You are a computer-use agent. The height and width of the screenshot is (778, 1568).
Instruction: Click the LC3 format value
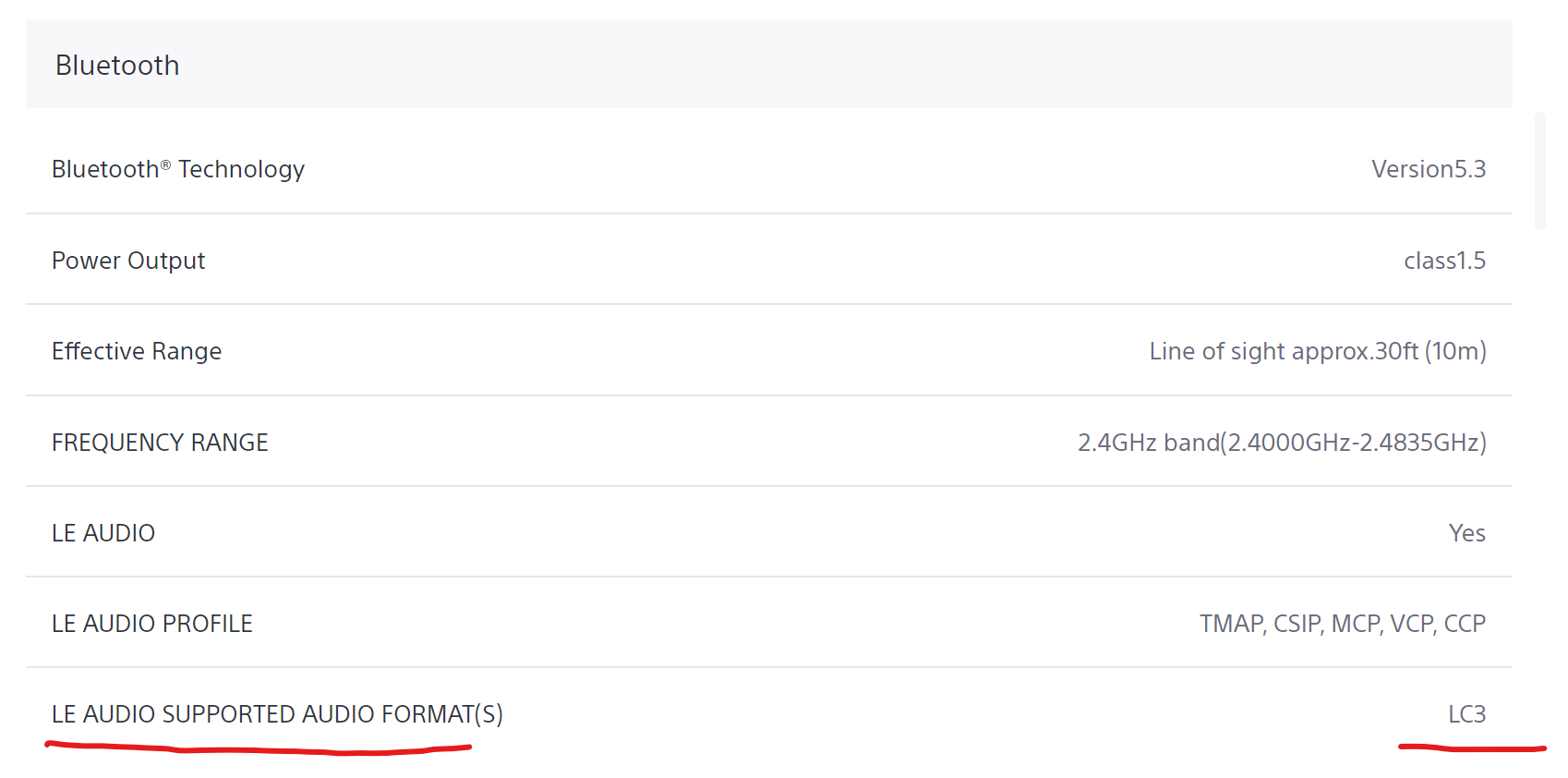coord(1466,714)
